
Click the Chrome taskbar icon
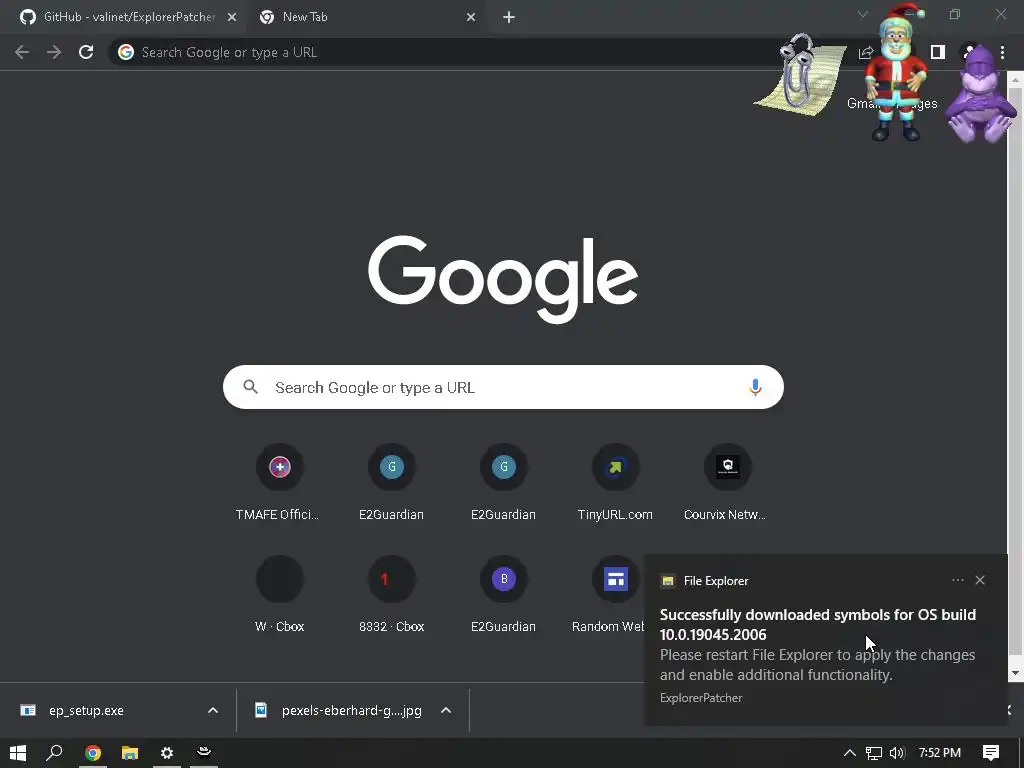[x=93, y=753]
